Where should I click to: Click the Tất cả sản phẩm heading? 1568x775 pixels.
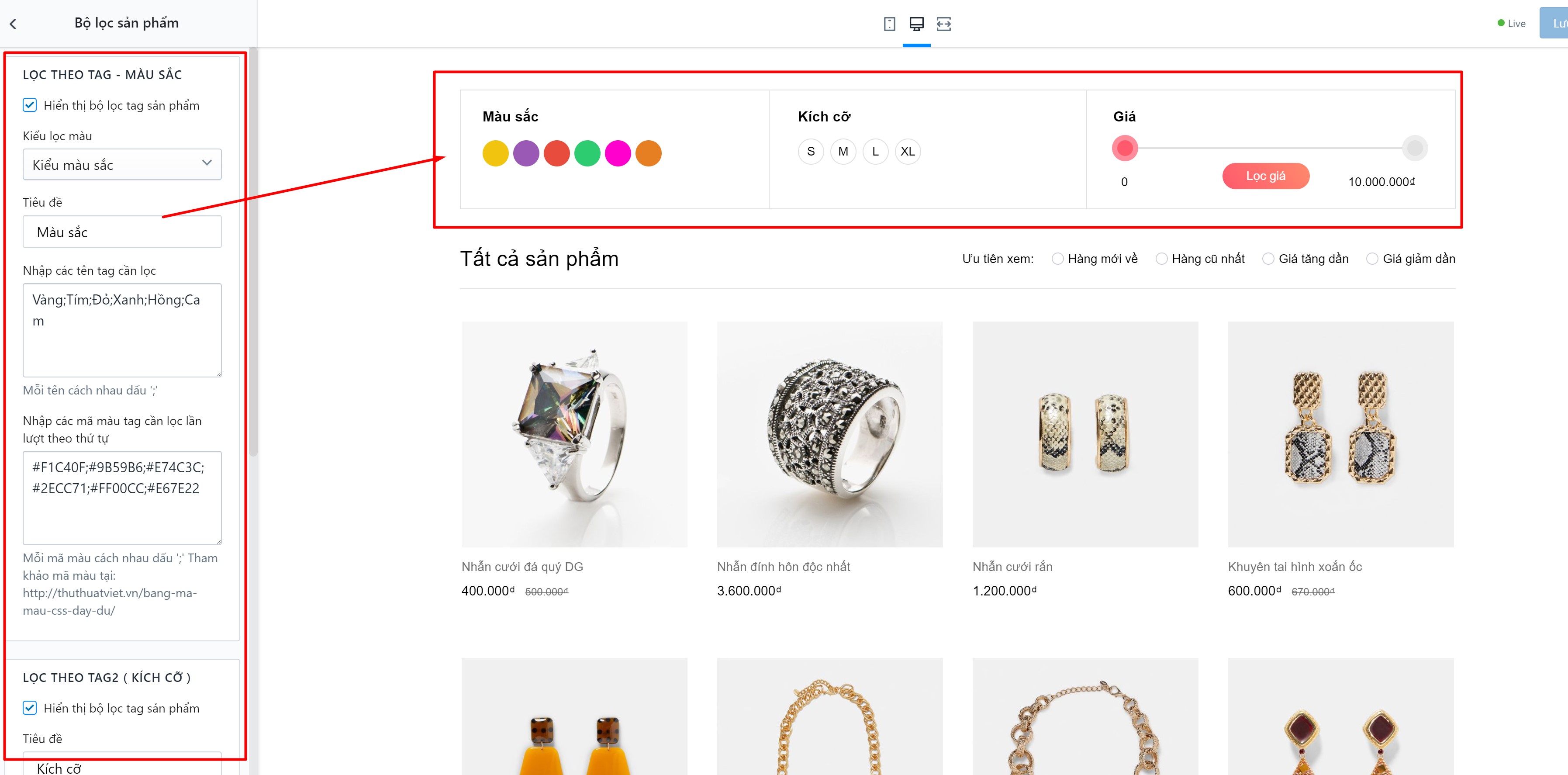[539, 259]
